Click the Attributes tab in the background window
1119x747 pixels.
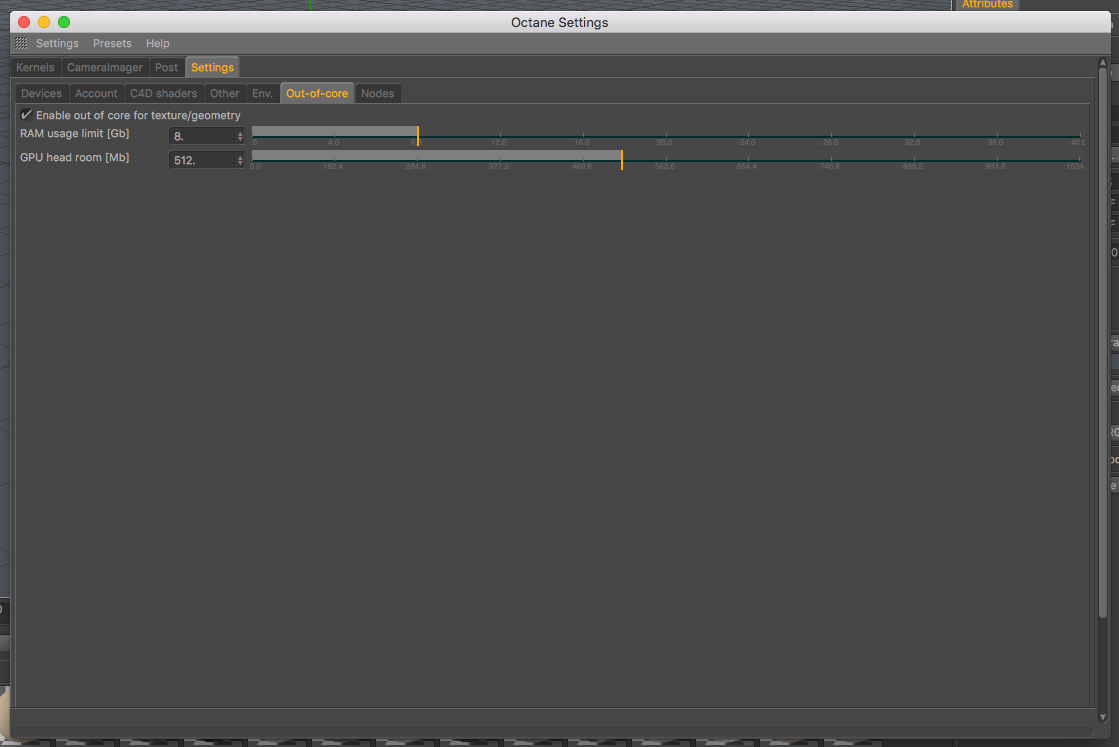tap(987, 4)
